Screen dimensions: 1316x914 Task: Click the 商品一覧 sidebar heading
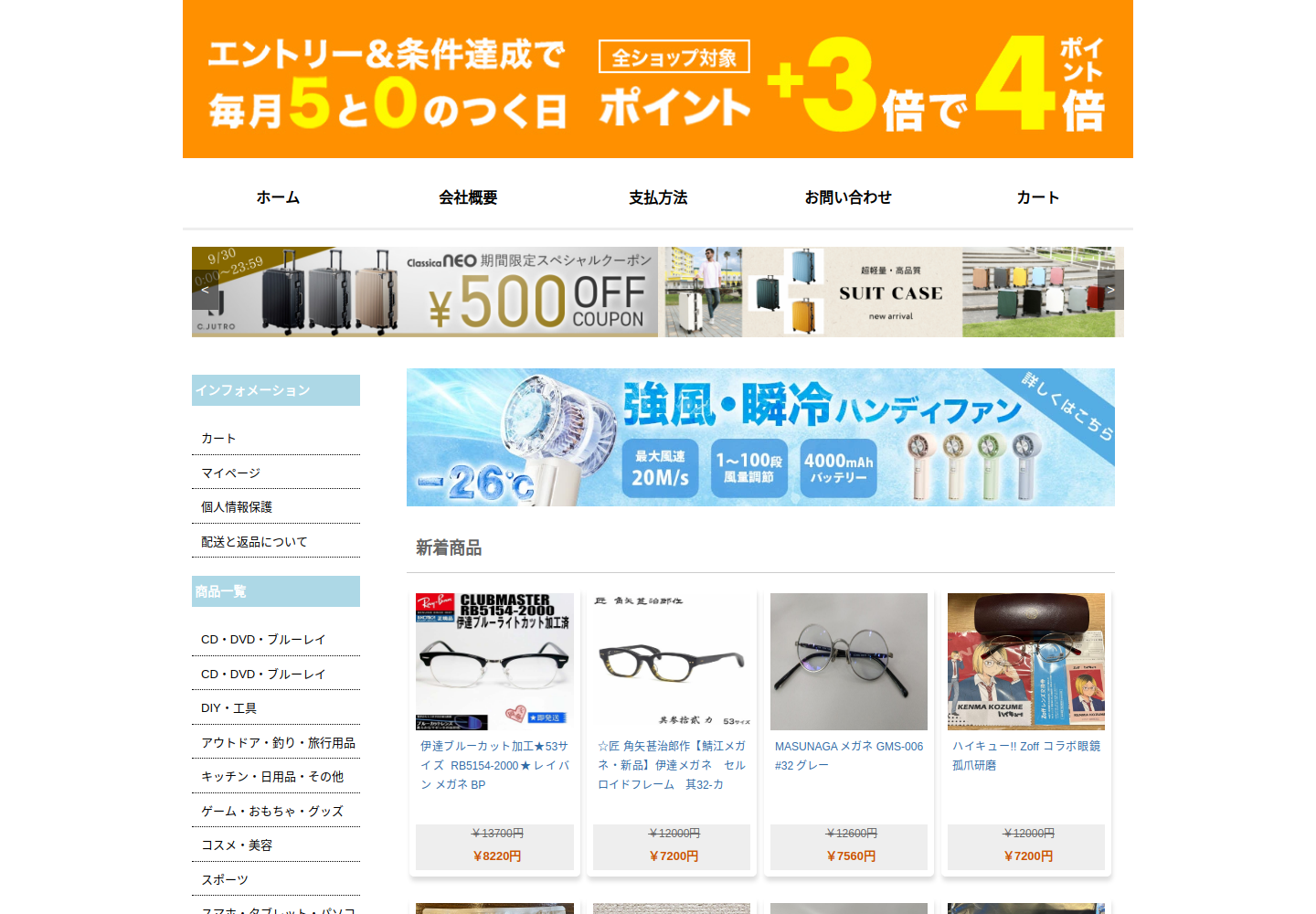pyautogui.click(x=276, y=591)
